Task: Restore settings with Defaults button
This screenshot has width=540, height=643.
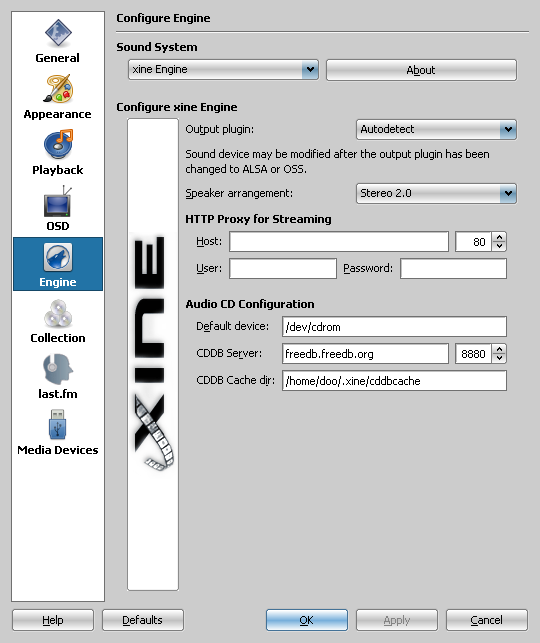Action: (143, 620)
